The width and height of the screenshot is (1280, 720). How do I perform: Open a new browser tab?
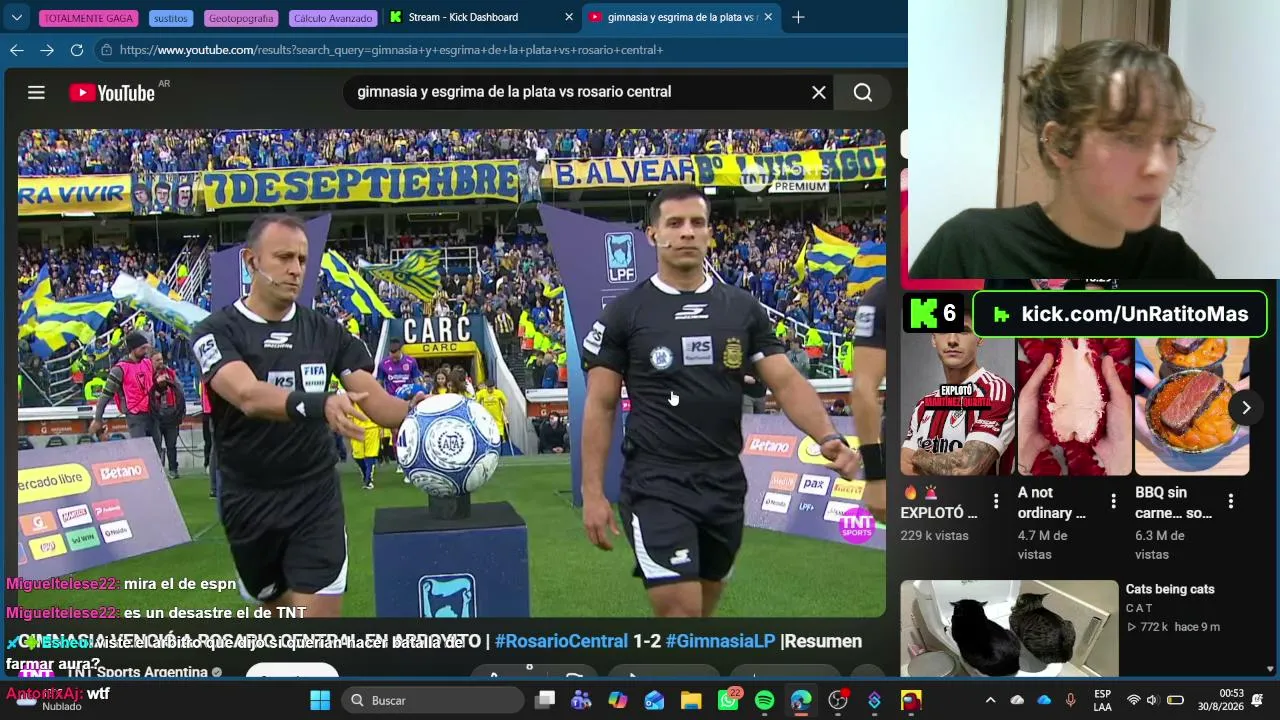point(798,17)
